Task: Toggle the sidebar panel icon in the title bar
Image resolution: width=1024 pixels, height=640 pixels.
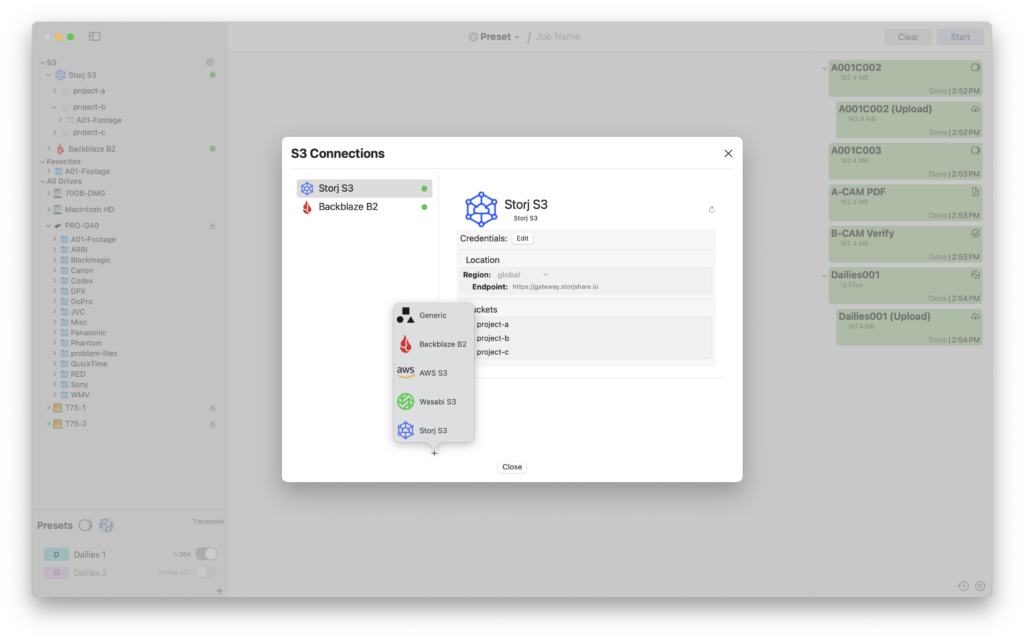Action: click(x=95, y=37)
